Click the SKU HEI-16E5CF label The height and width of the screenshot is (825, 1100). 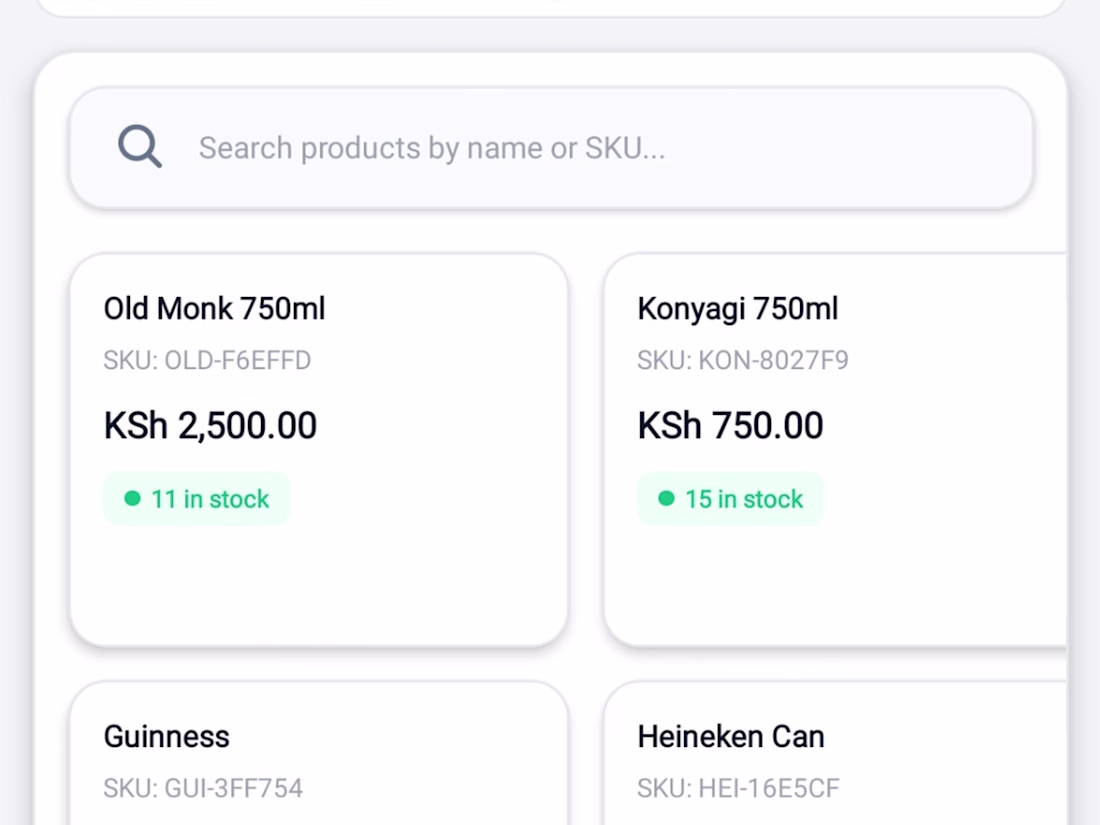pos(739,788)
